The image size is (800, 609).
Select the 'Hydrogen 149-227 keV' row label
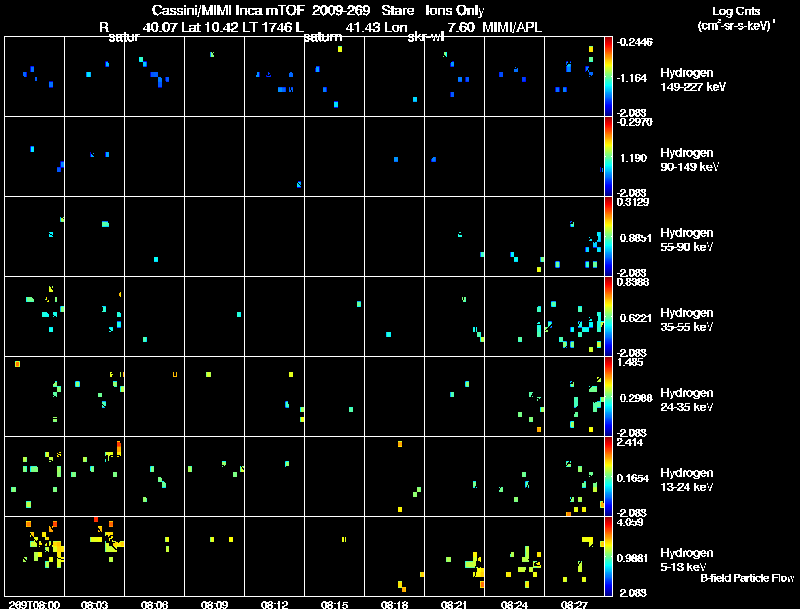coord(692,80)
